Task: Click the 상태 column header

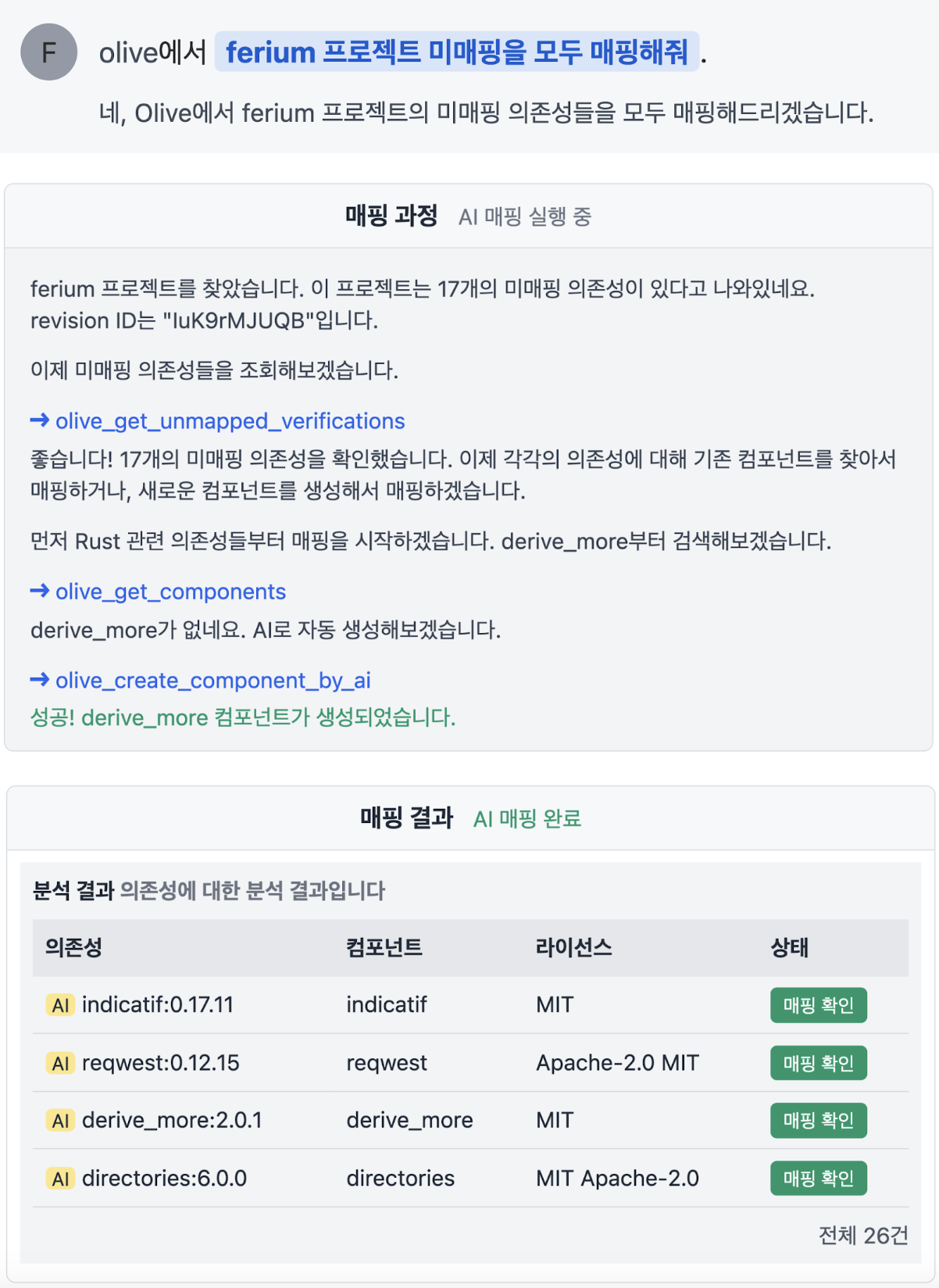Action: click(x=789, y=947)
